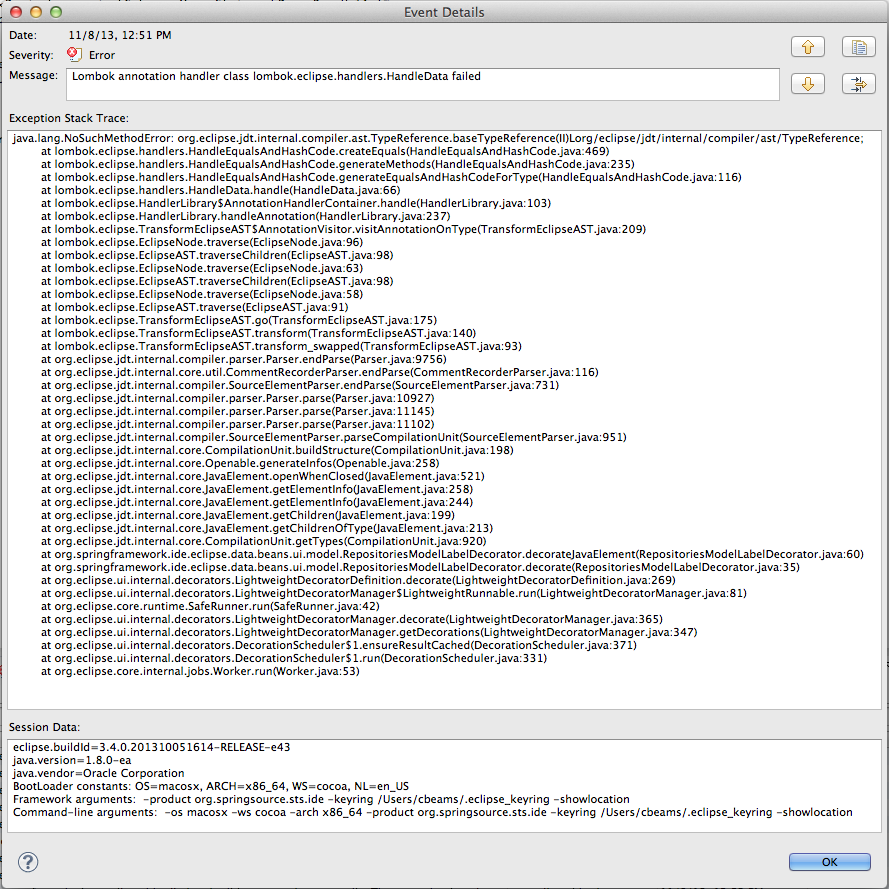The width and height of the screenshot is (889, 889).
Task: Click the yellow minimize window button
Action: (x=36, y=12)
